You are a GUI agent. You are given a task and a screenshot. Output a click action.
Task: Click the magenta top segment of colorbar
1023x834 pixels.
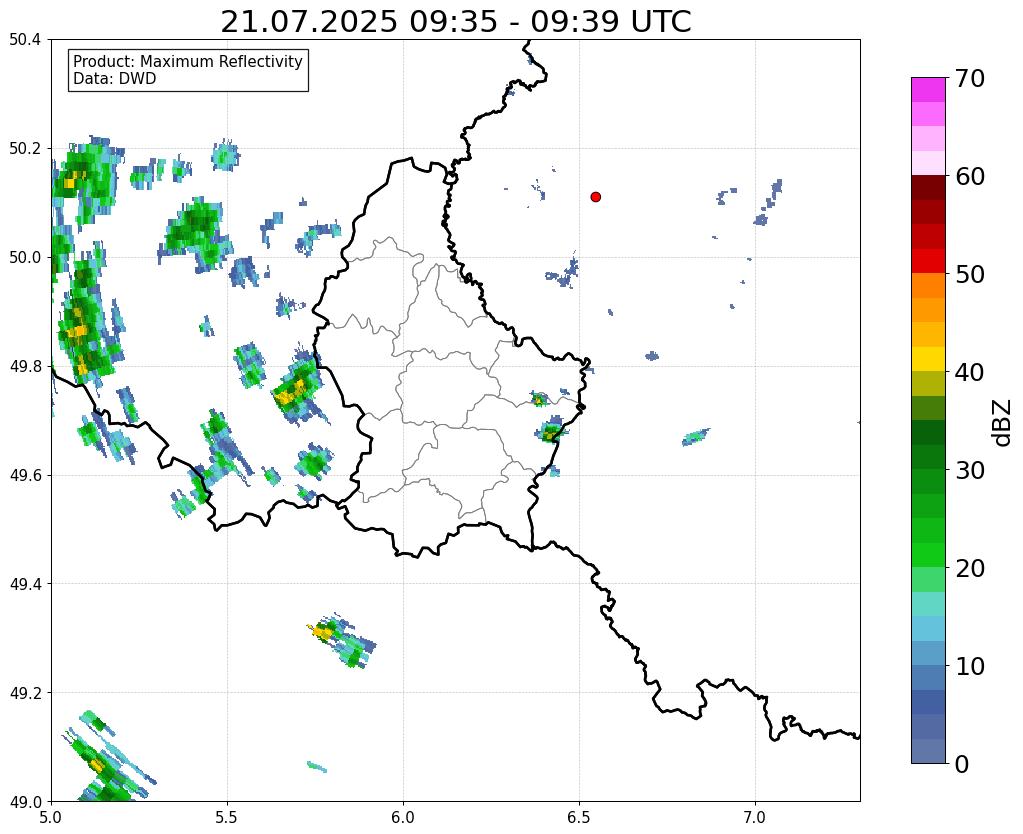928,90
